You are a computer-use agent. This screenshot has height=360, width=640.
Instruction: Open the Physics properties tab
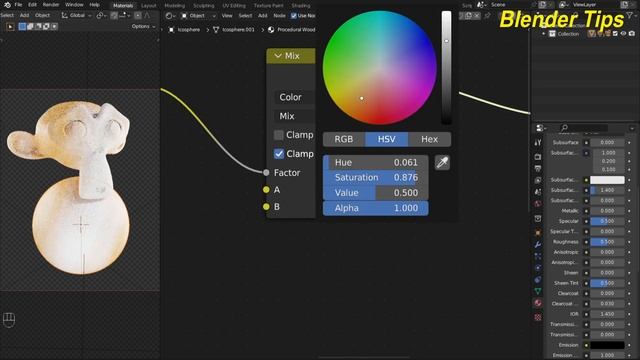pos(538,268)
